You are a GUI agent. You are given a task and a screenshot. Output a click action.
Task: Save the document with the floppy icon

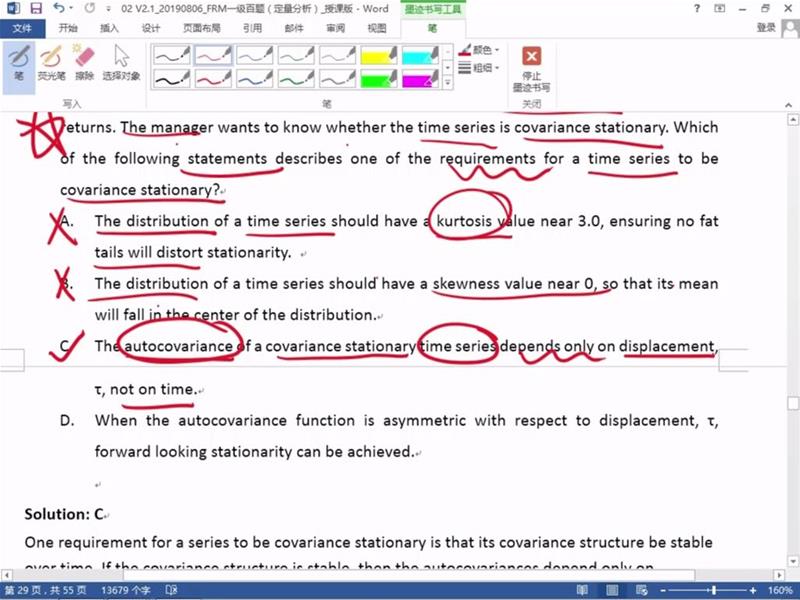point(36,8)
